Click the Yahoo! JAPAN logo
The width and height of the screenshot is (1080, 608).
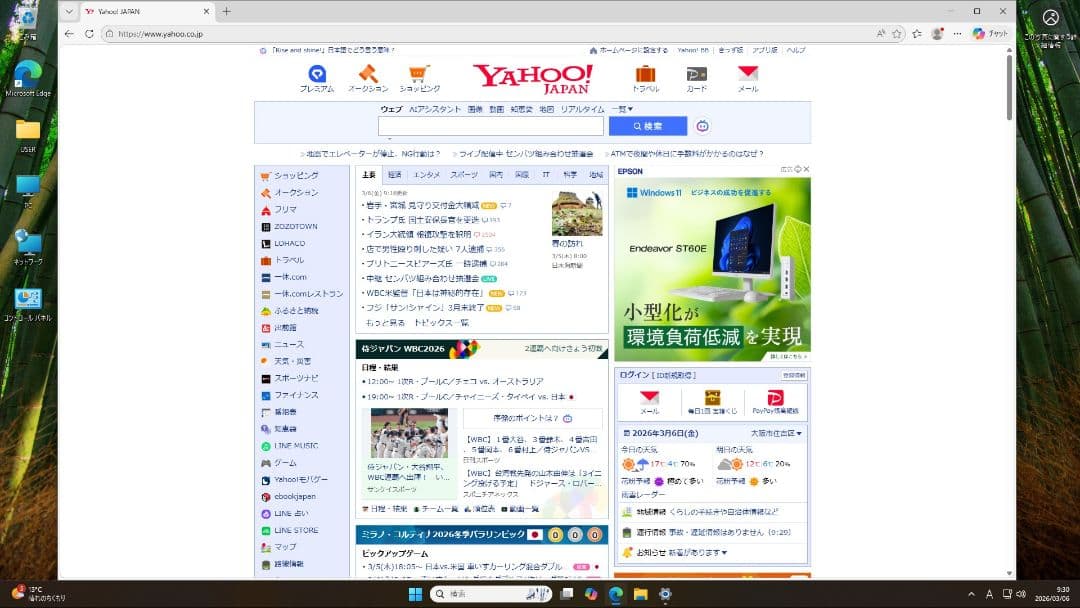[x=532, y=78]
